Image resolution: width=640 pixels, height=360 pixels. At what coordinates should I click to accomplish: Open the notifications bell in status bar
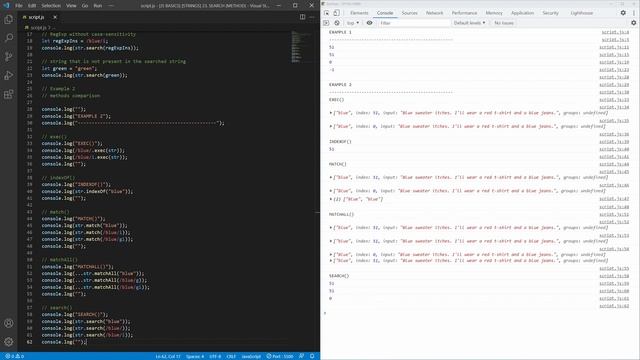pos(312,356)
